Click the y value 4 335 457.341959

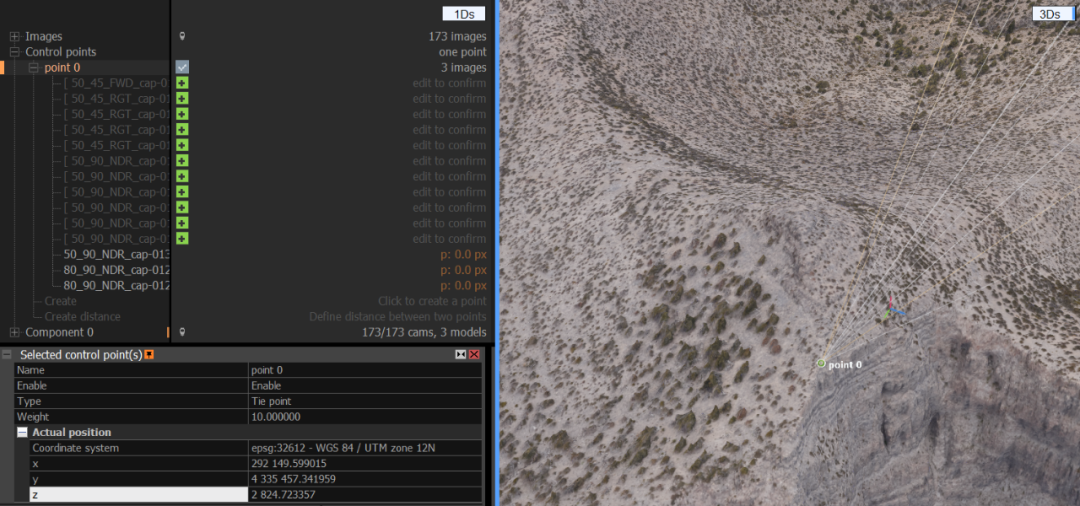(x=365, y=479)
